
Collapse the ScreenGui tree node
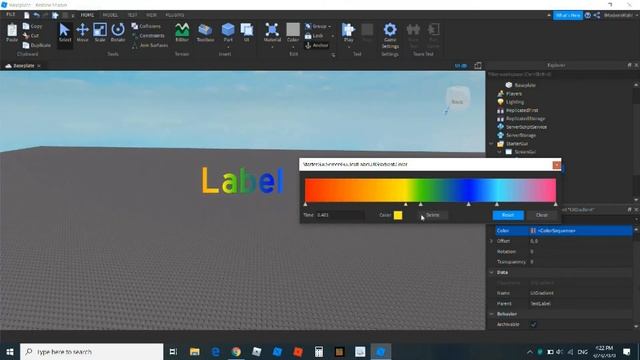pos(499,152)
